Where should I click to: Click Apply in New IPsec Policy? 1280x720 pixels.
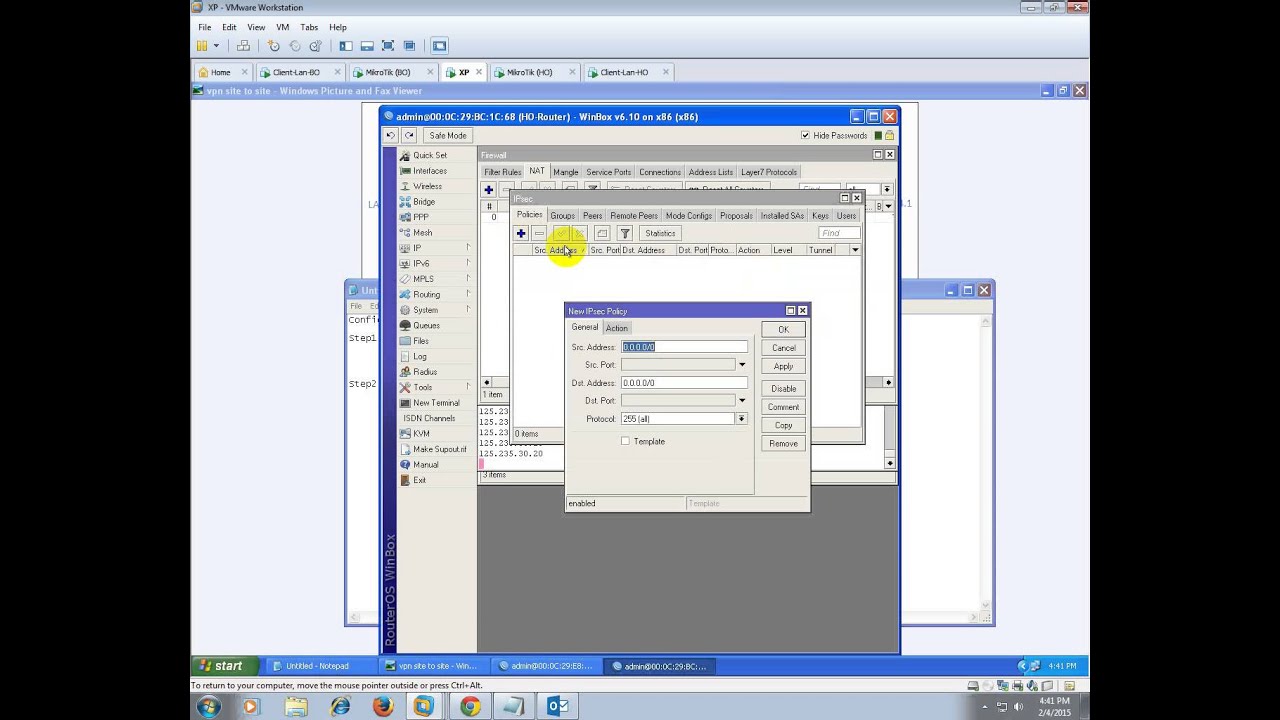tap(783, 366)
